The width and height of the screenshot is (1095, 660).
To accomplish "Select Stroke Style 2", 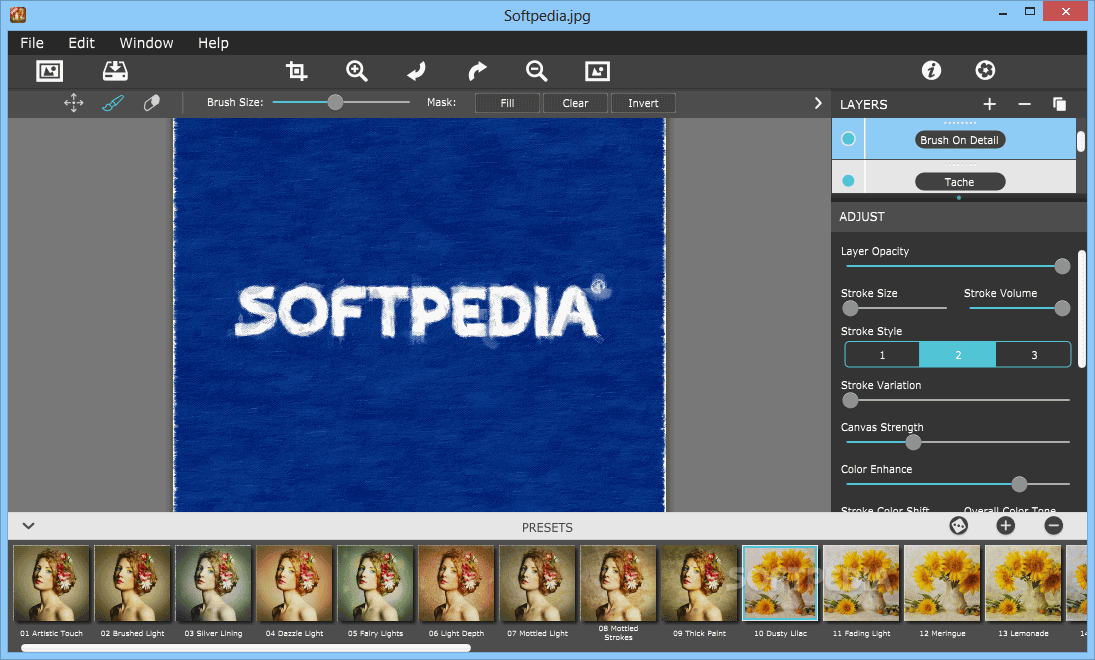I will (x=957, y=355).
